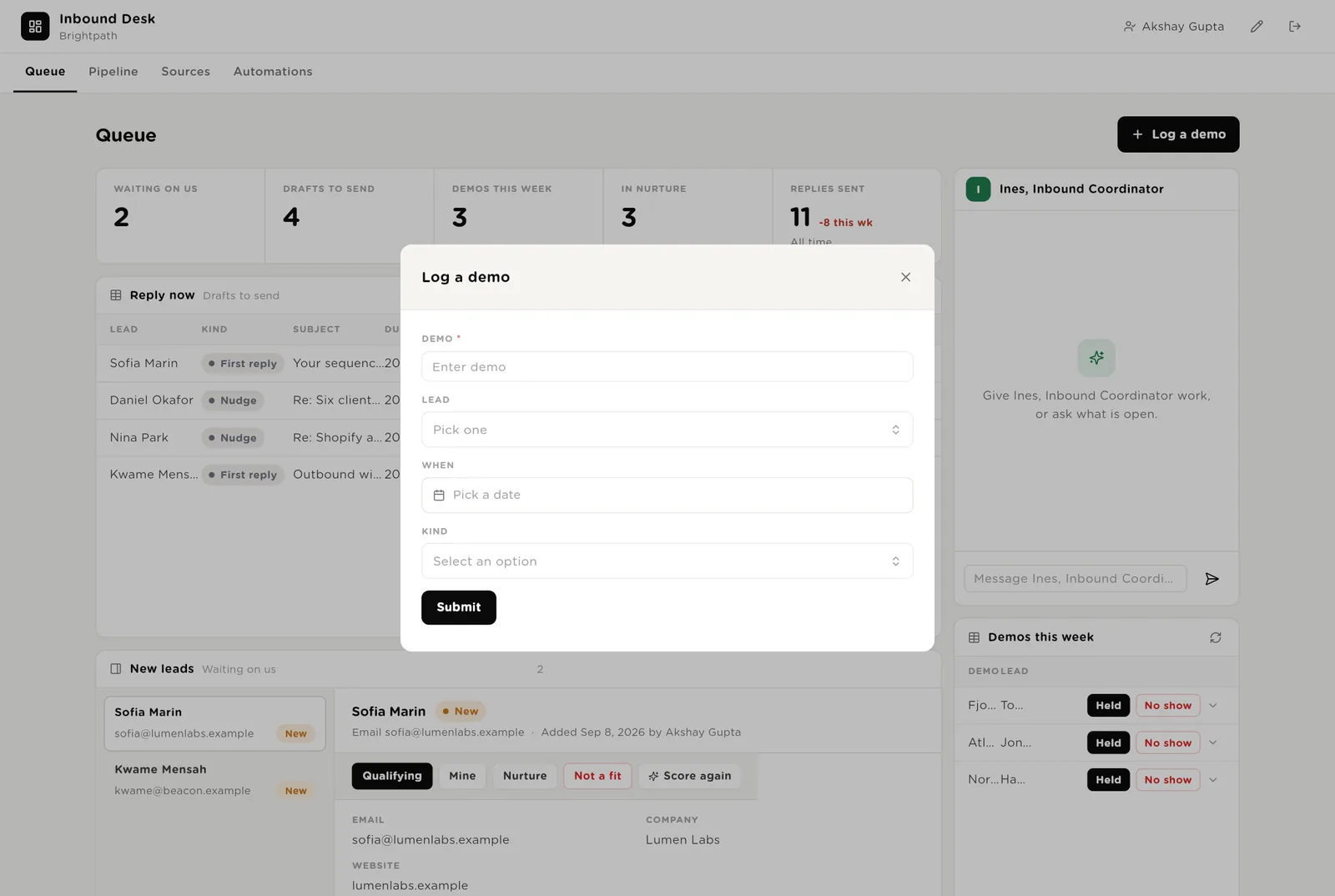Submit the Log a demo form
Screen dimensions: 1335x896
[x=459, y=607]
